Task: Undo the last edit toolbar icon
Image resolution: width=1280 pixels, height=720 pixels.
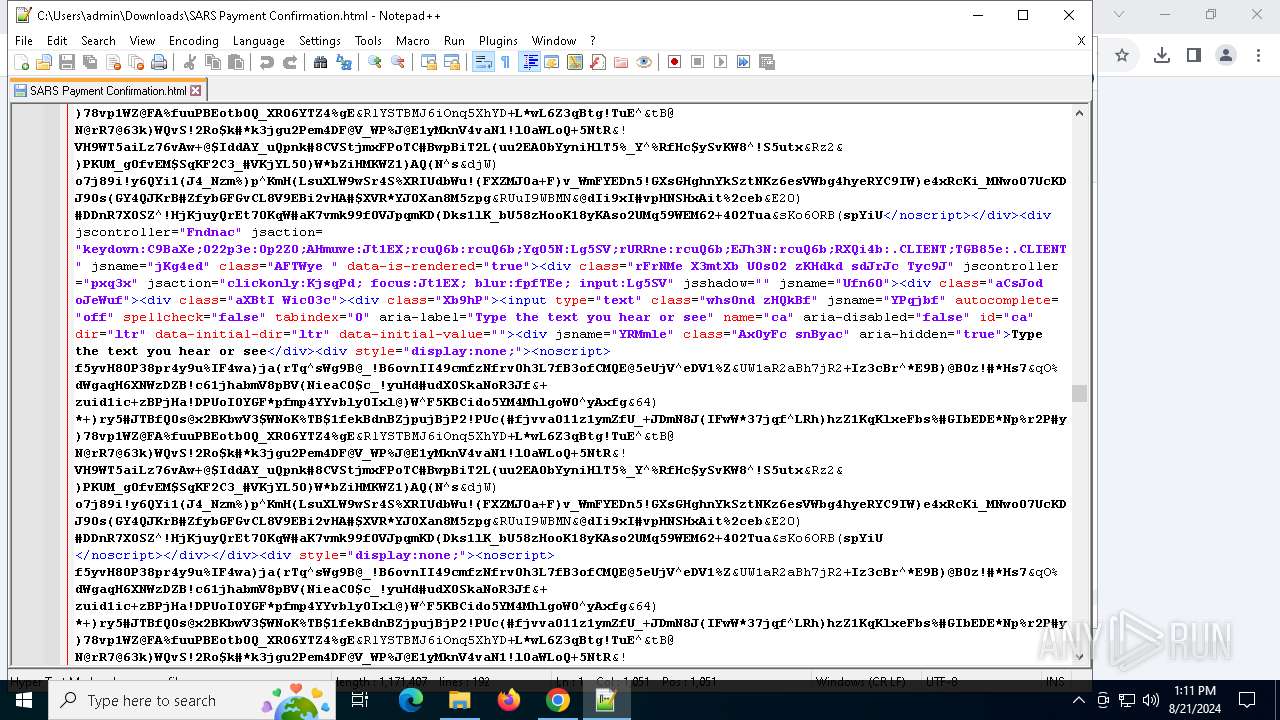Action: coord(267,62)
